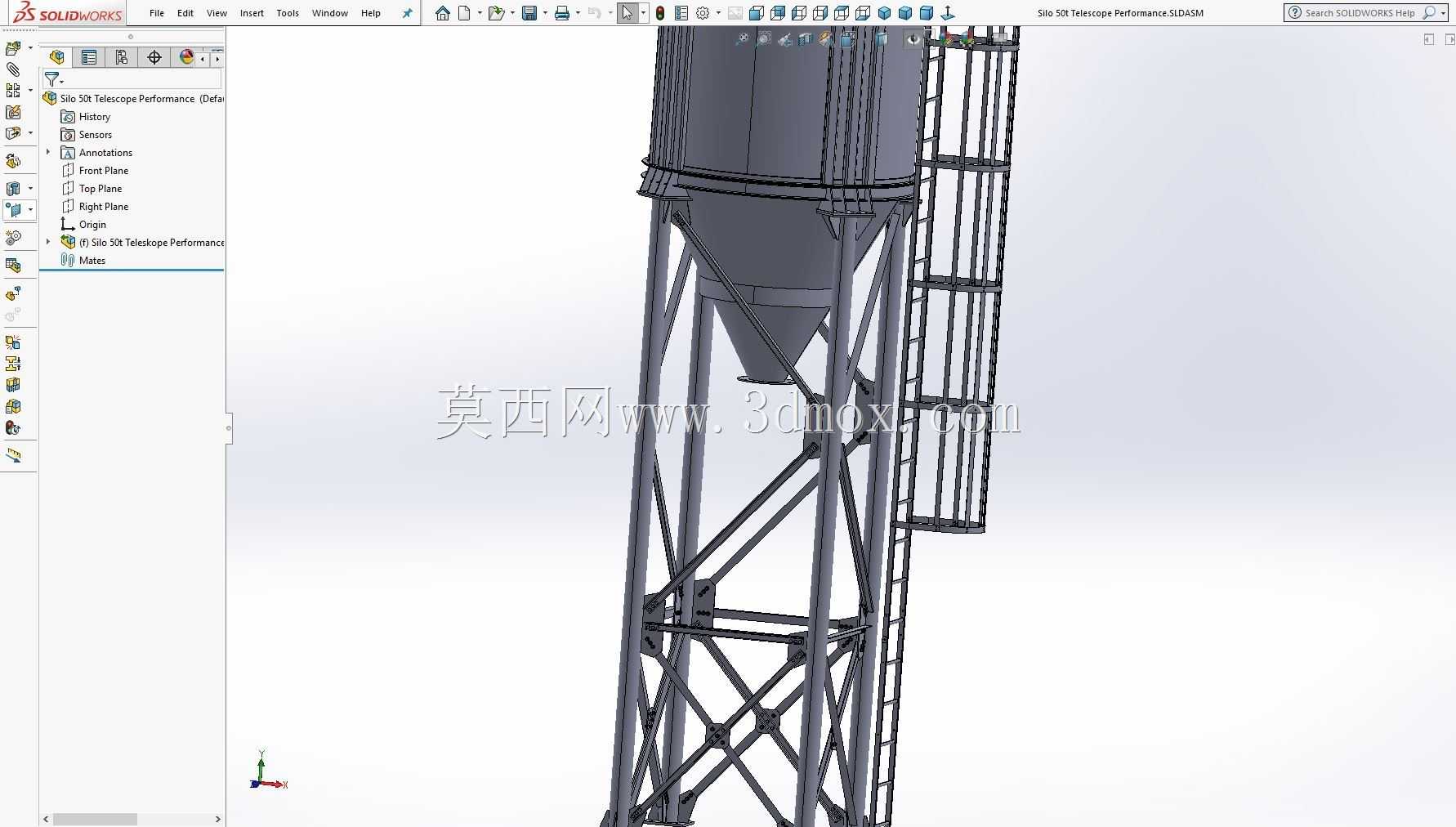Click the Reference Geometry icon
Screen dimensions: 1456x827
point(13,210)
